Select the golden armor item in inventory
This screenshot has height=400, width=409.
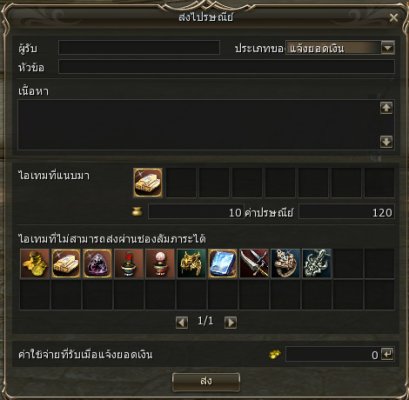(x=191, y=263)
